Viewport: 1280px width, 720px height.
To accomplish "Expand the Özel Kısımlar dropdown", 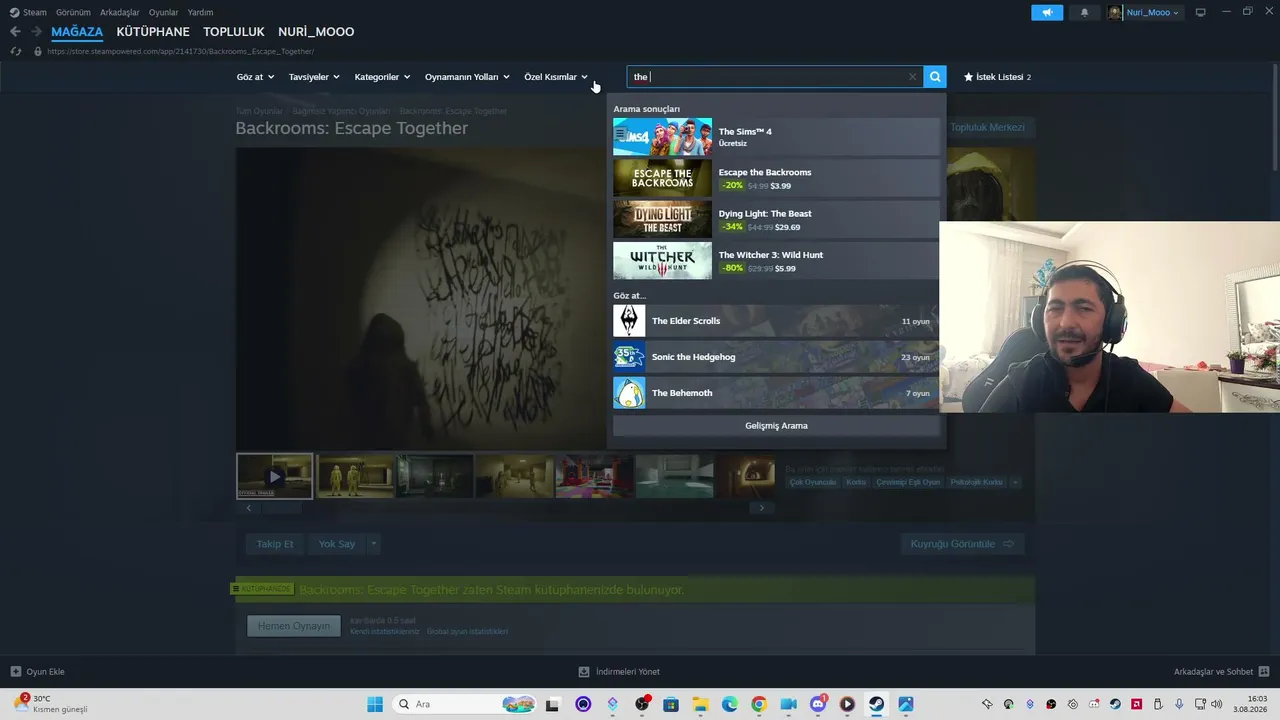I will coord(556,77).
